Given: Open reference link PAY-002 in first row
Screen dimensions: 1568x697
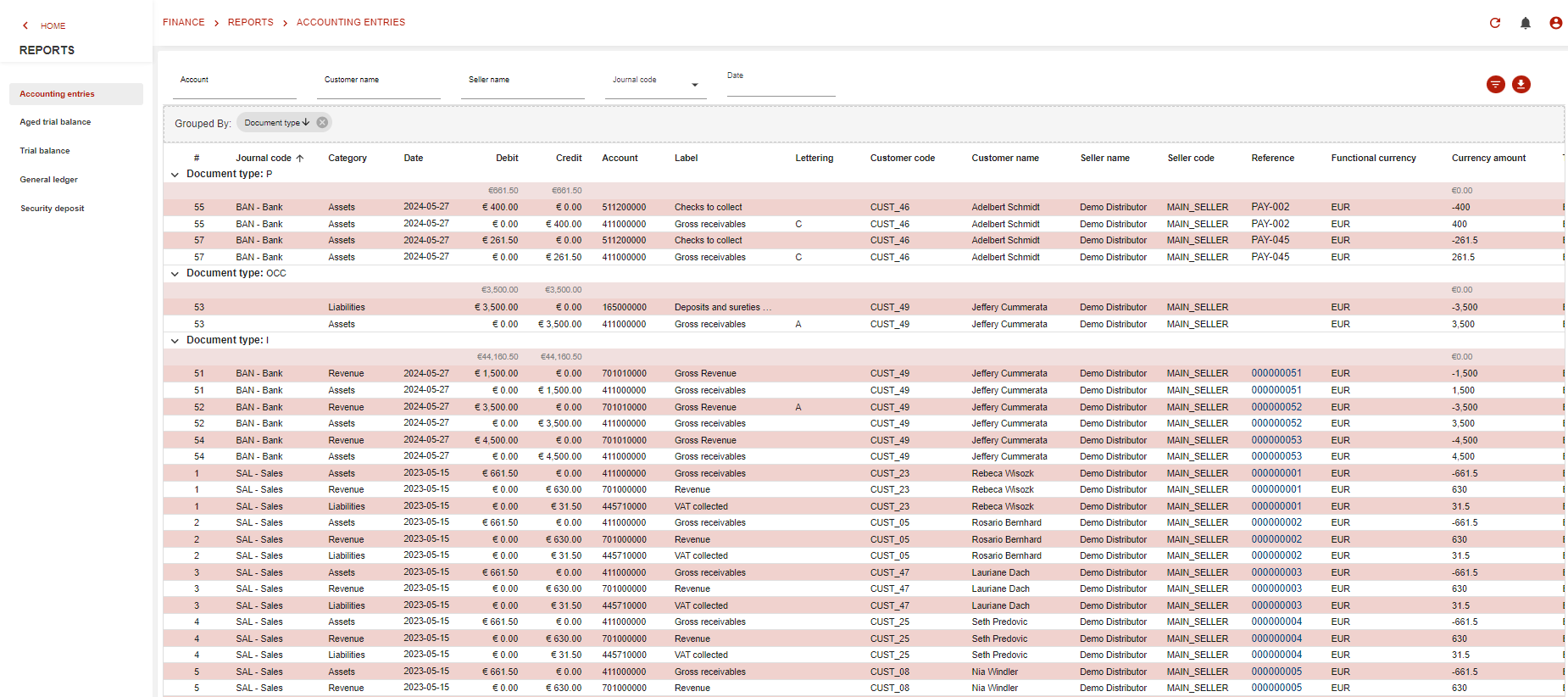Looking at the screenshot, I should click(x=1270, y=207).
